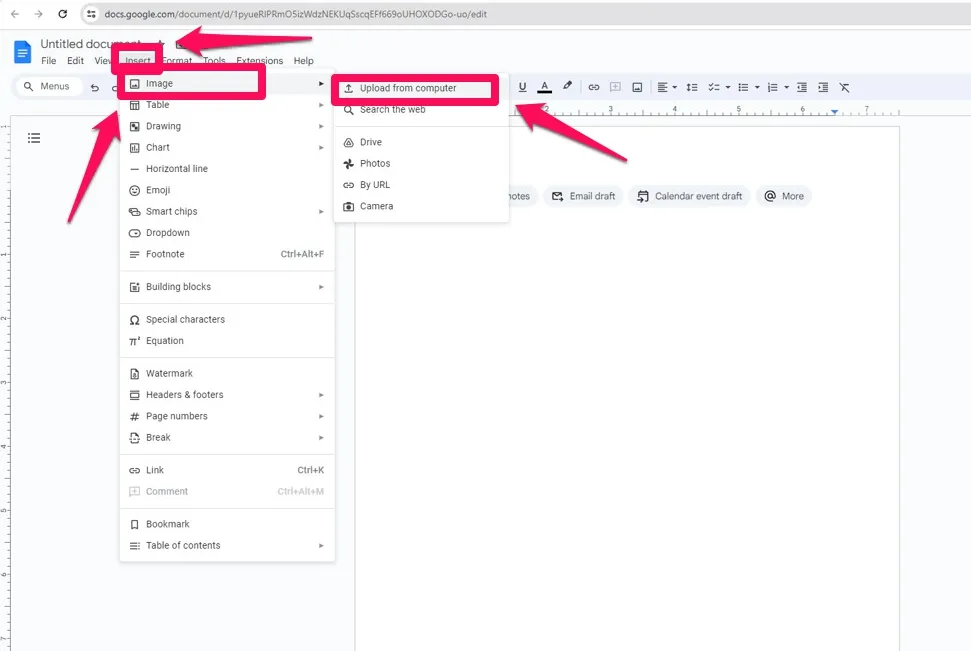Open the Tools menu
This screenshot has width=971, height=651.
click(213, 60)
